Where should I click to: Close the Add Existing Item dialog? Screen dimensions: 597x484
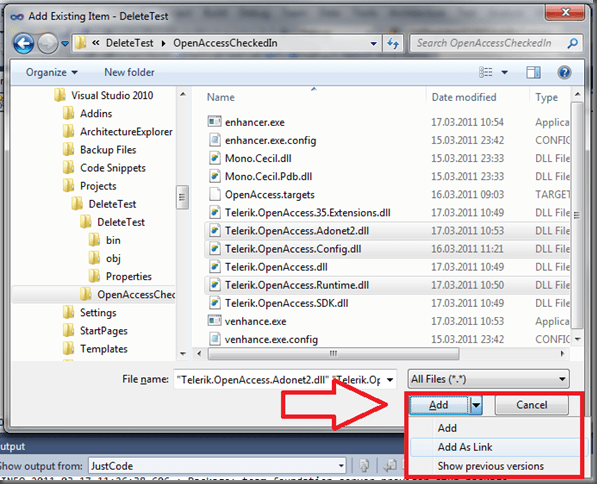pos(565,13)
